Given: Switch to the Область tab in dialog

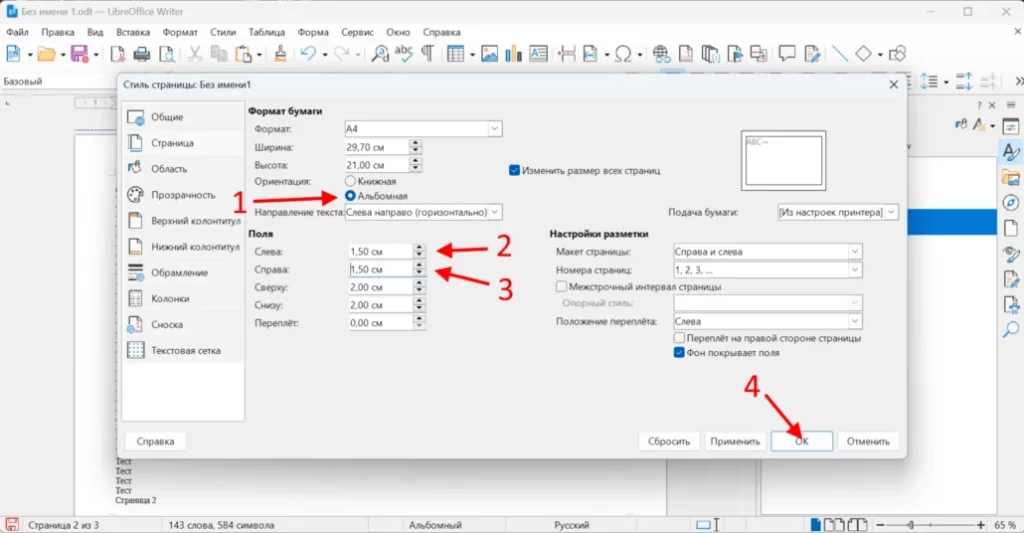Looking at the screenshot, I should pyautogui.click(x=183, y=169).
